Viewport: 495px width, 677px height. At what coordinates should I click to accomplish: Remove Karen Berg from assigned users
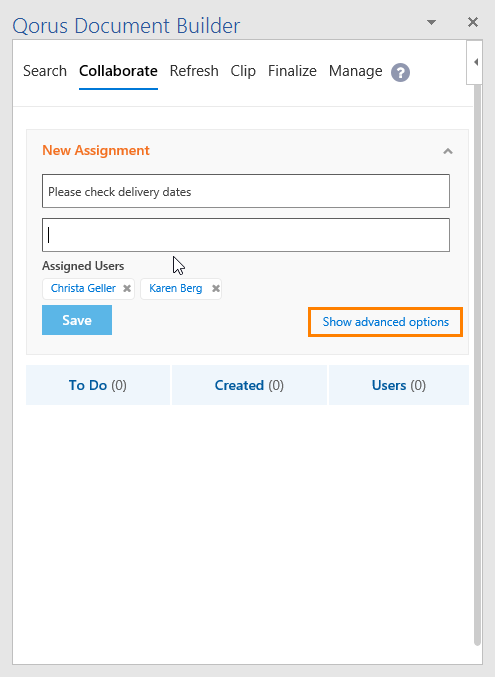coord(216,288)
